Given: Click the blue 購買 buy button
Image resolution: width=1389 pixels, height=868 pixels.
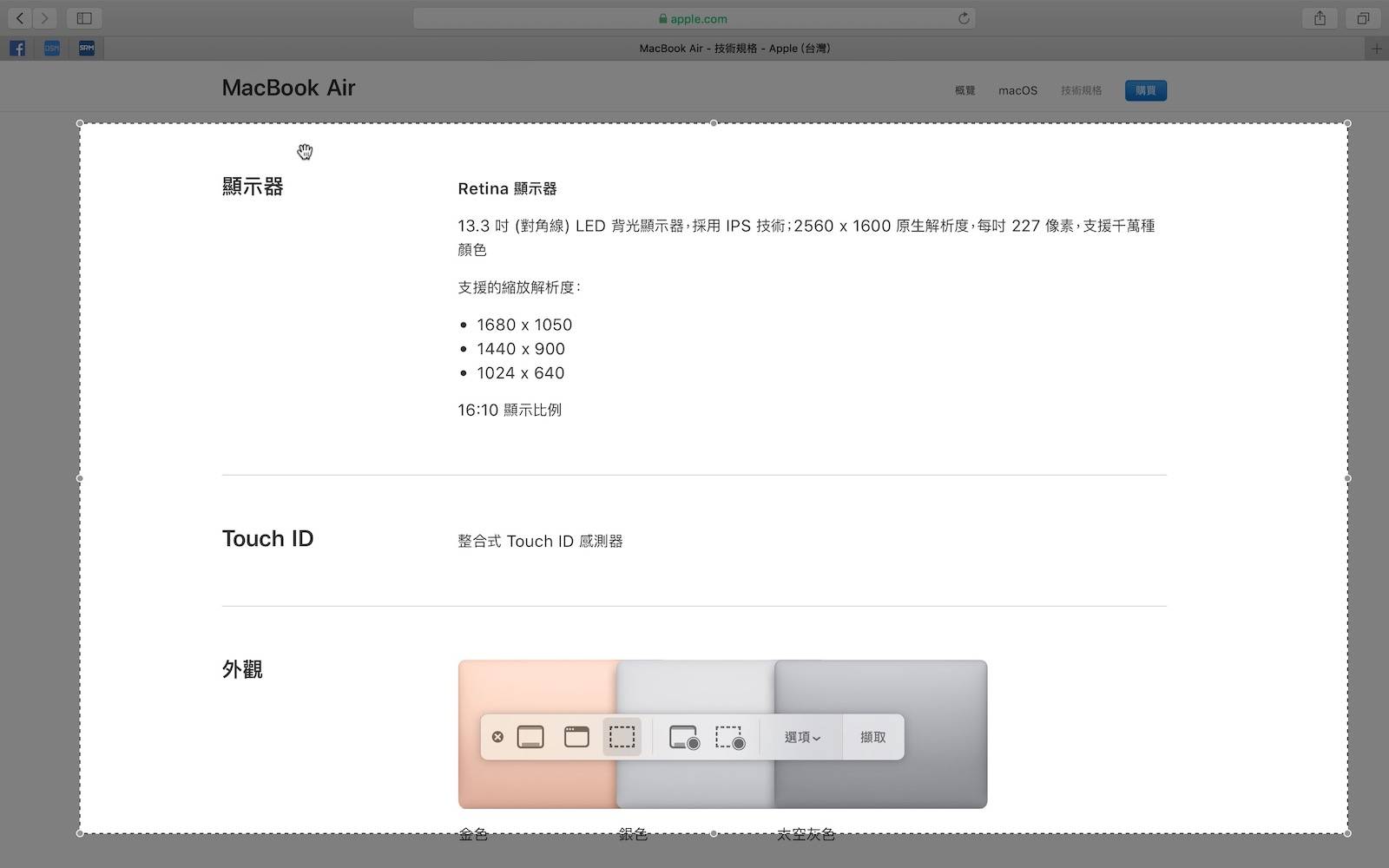Looking at the screenshot, I should (x=1146, y=90).
